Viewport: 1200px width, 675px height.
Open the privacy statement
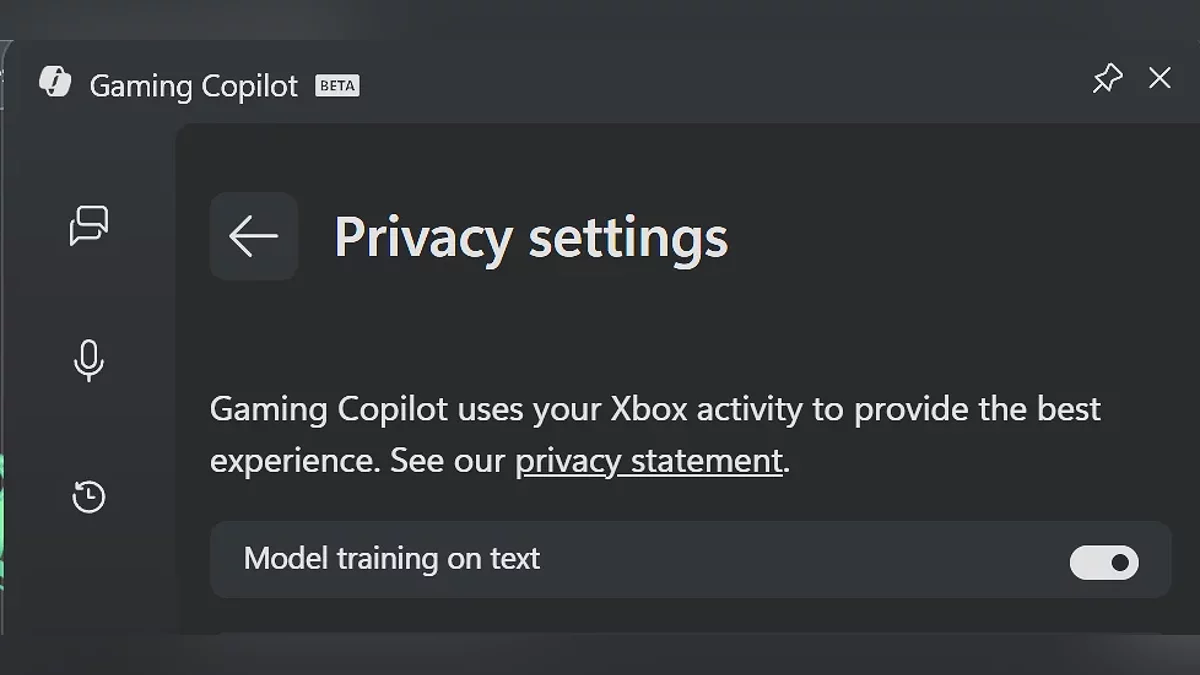pyautogui.click(x=646, y=460)
